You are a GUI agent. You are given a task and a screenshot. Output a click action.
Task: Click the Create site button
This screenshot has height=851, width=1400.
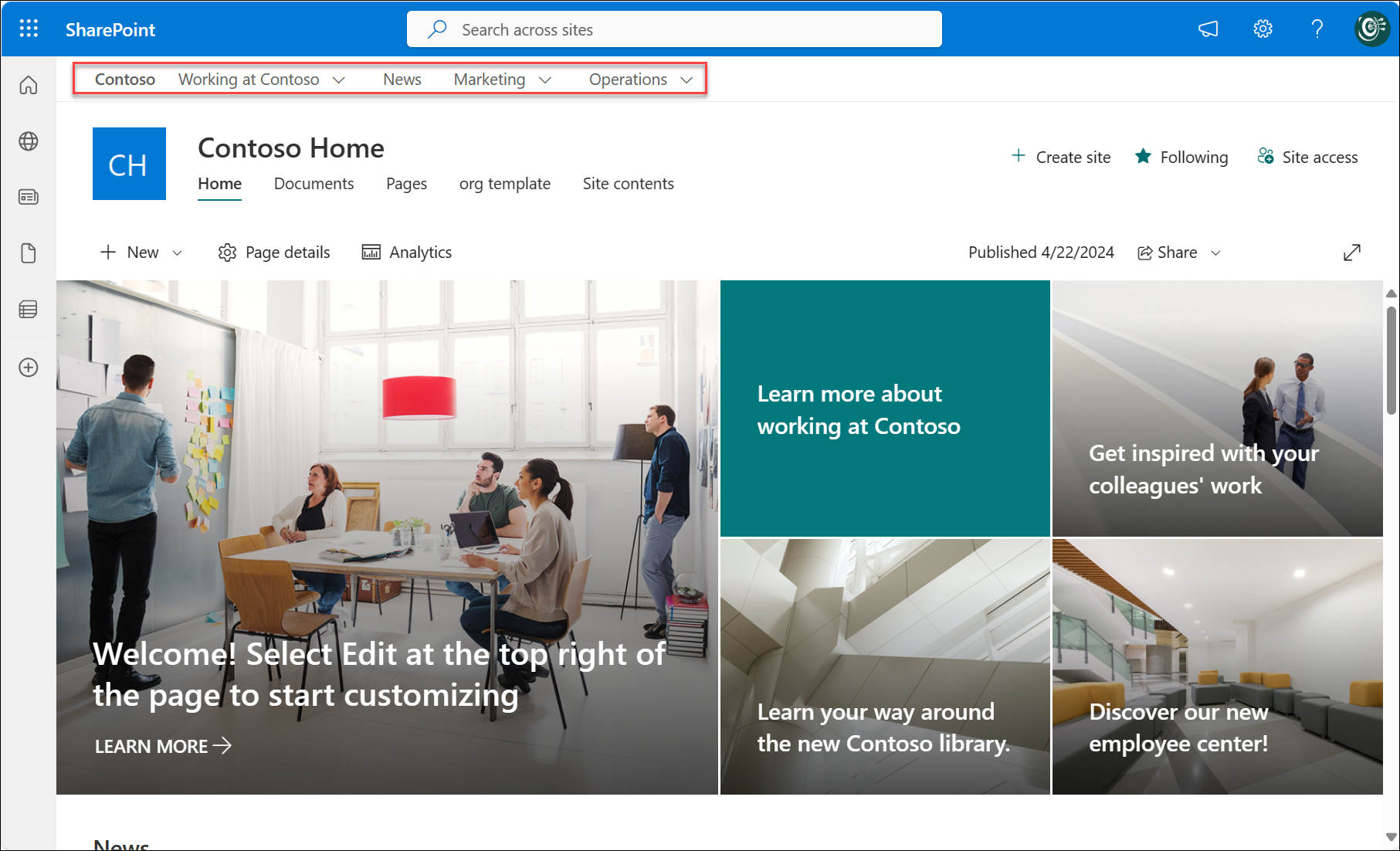(x=1061, y=157)
